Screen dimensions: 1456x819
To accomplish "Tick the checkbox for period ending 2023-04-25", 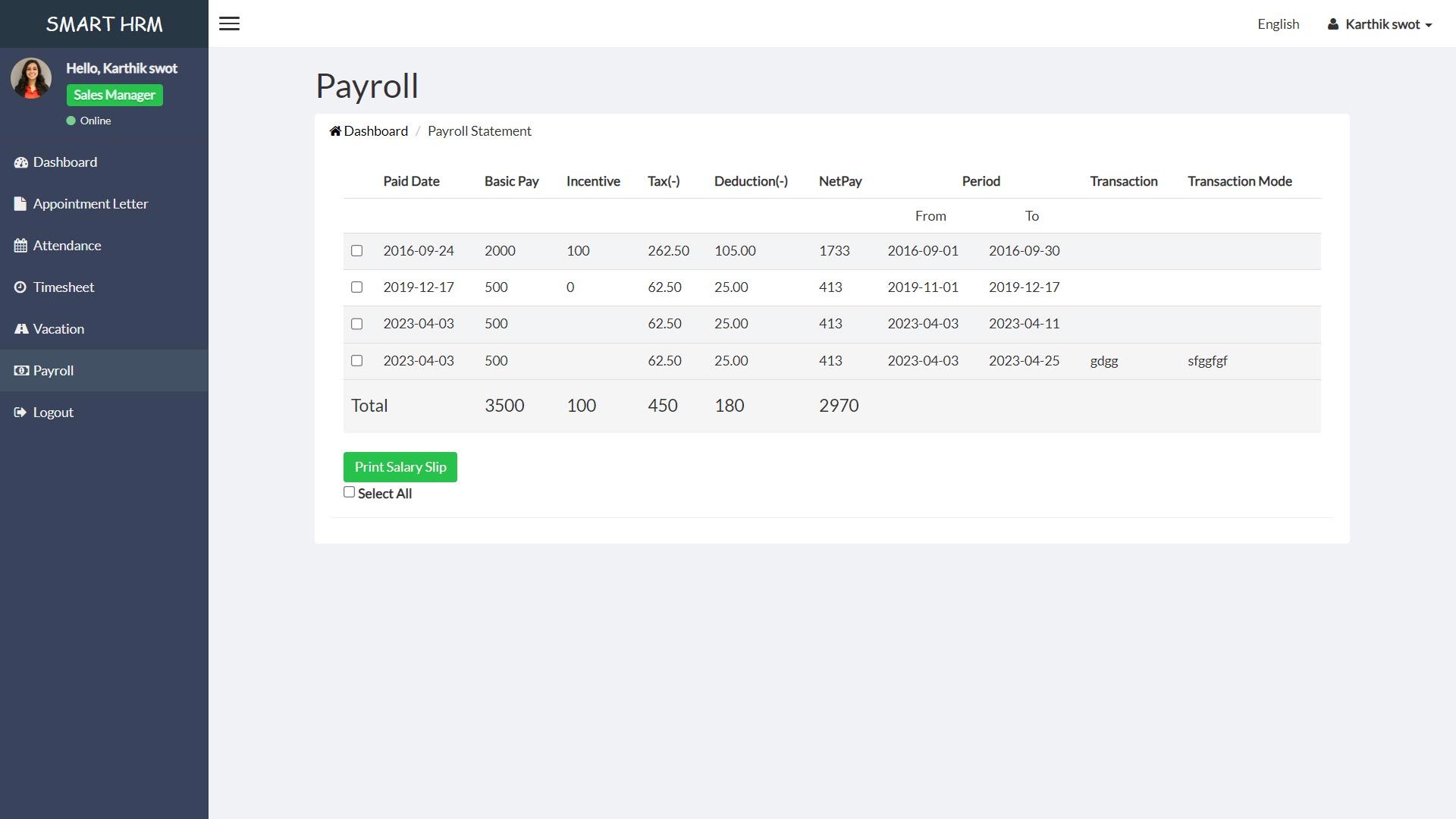I will pos(356,361).
